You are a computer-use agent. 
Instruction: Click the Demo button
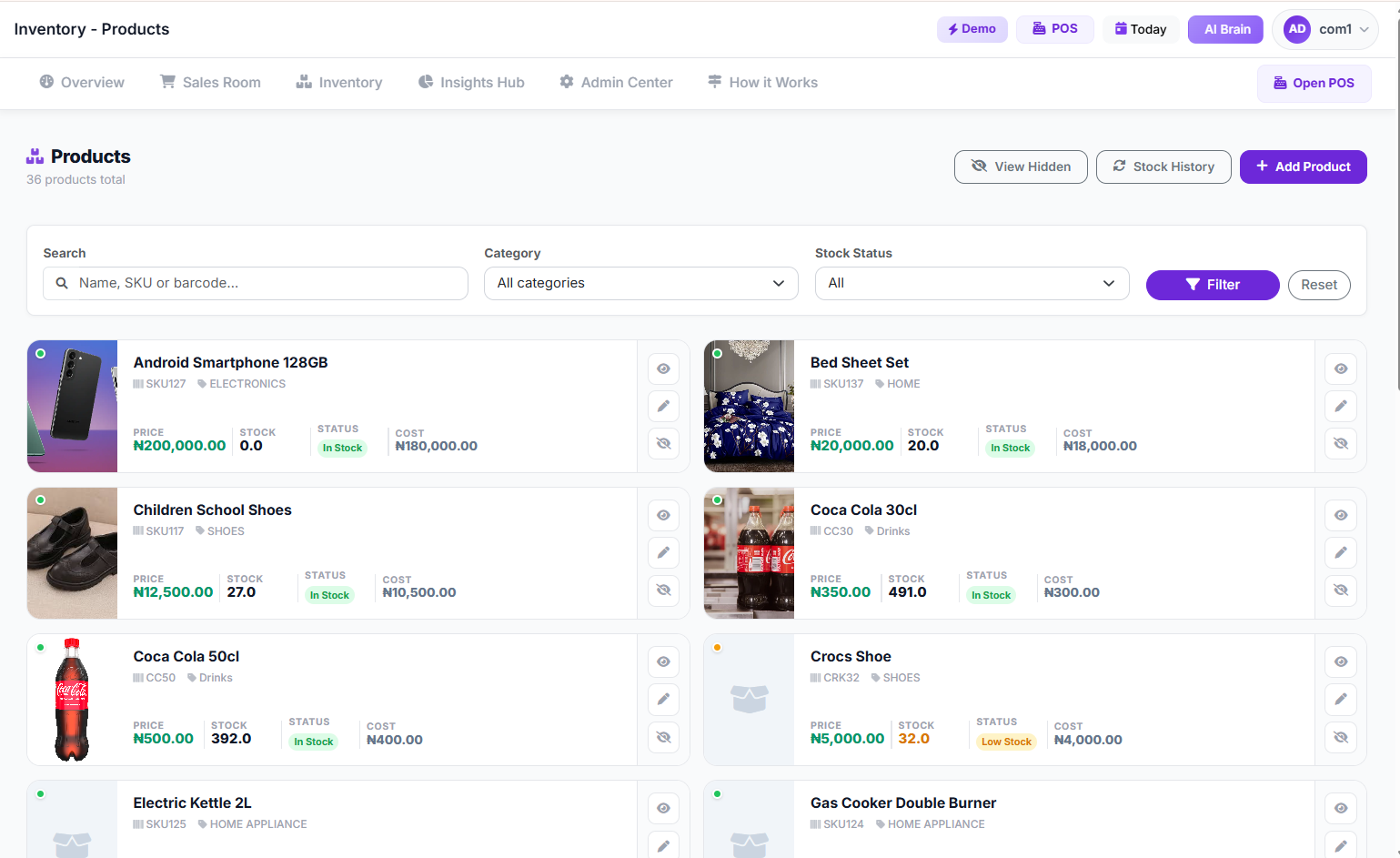(x=972, y=29)
